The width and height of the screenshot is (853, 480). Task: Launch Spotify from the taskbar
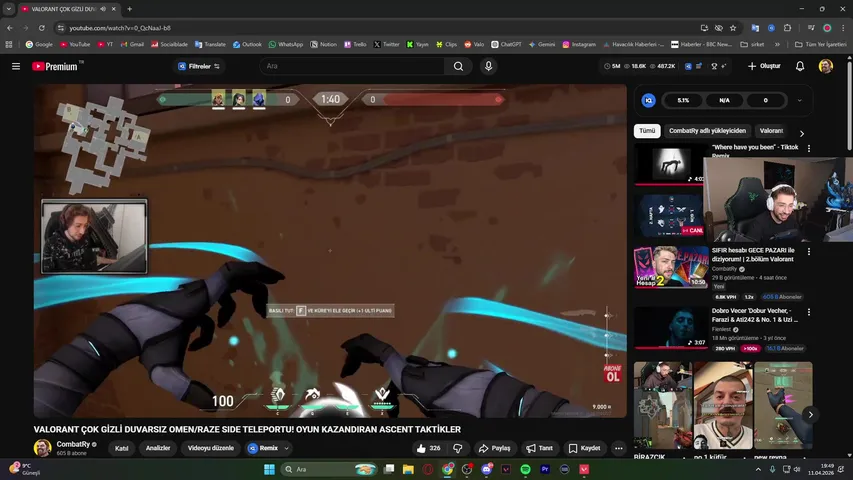coord(525,469)
